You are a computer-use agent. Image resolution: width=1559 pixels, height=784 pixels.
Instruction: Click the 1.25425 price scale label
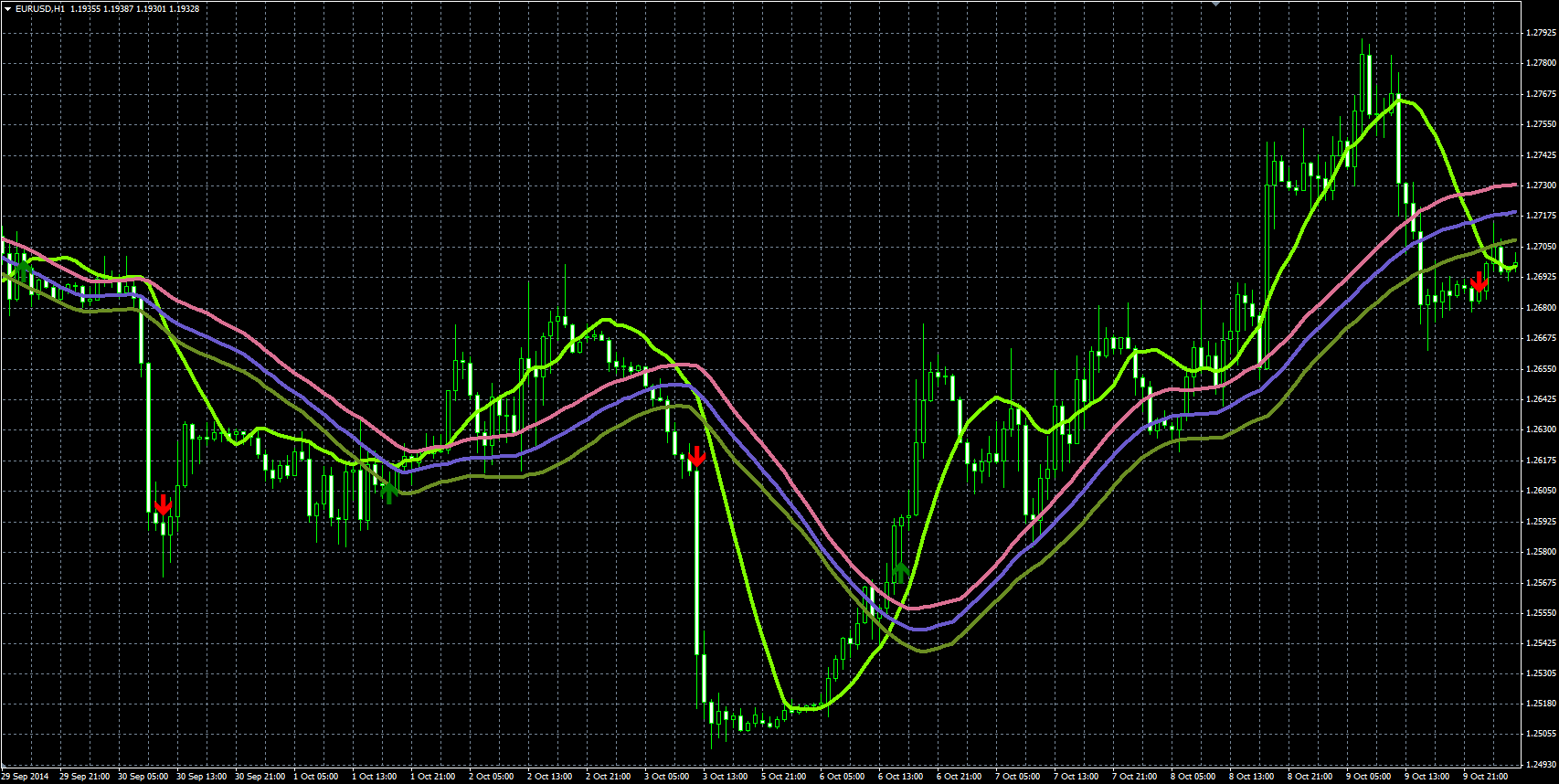1541,643
